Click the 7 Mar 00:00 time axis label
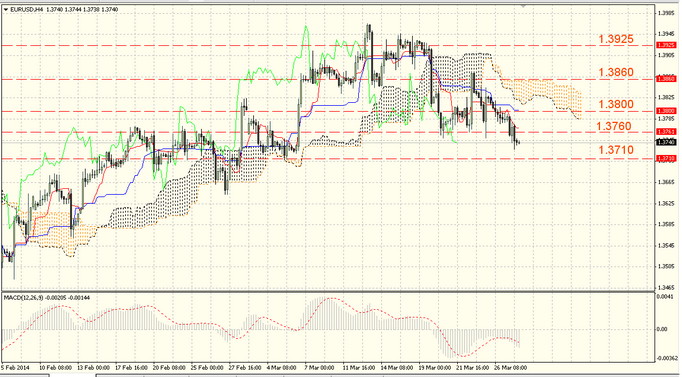This screenshot has width=682, height=377. pos(320,367)
